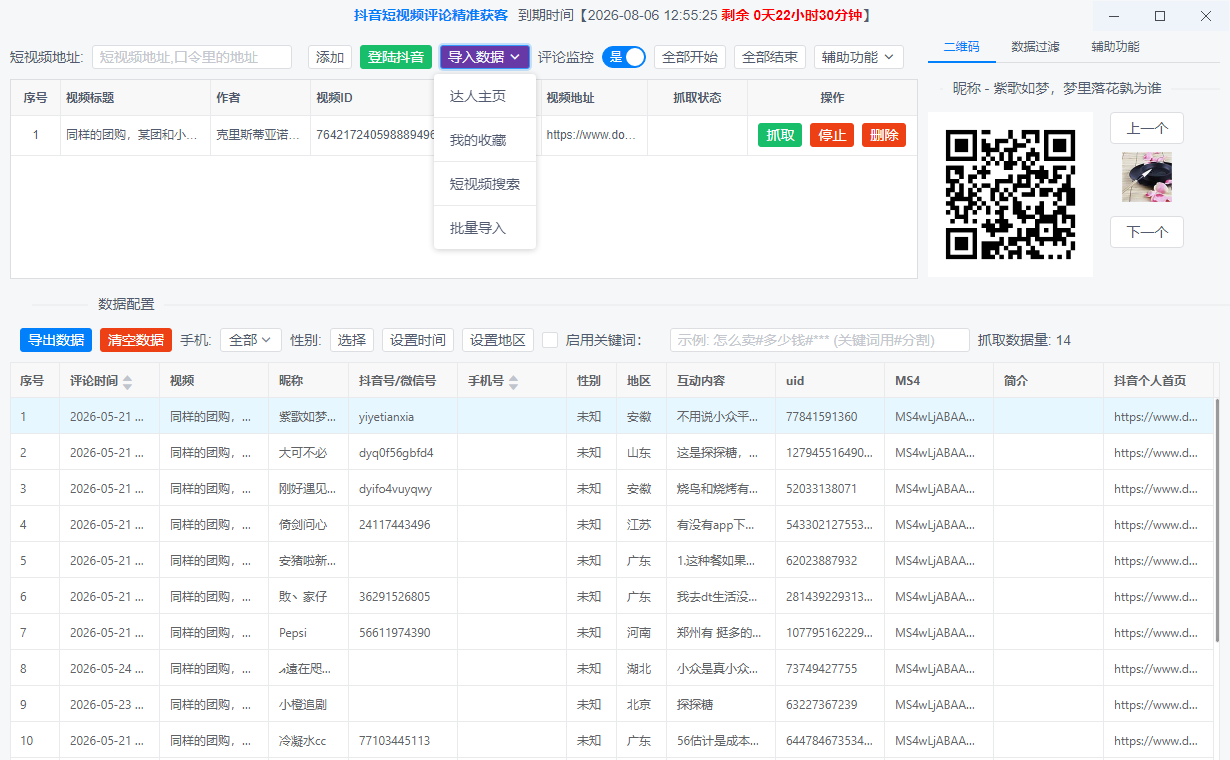Click the red 删除 button in row 1
The height and width of the screenshot is (760, 1230).
[x=884, y=135]
